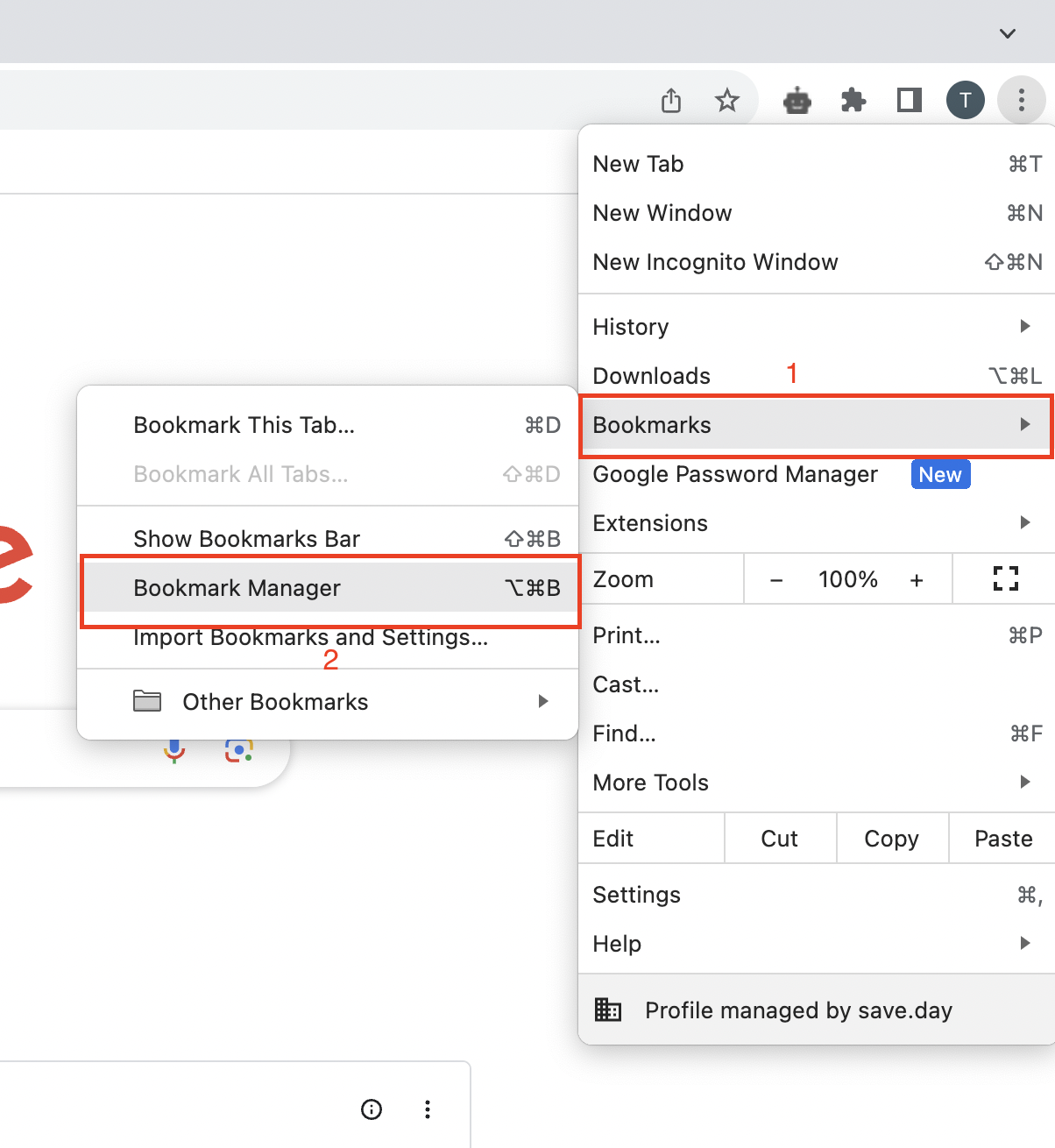The height and width of the screenshot is (1148, 1055).
Task: Select New Incognito Window
Action: pos(715,261)
